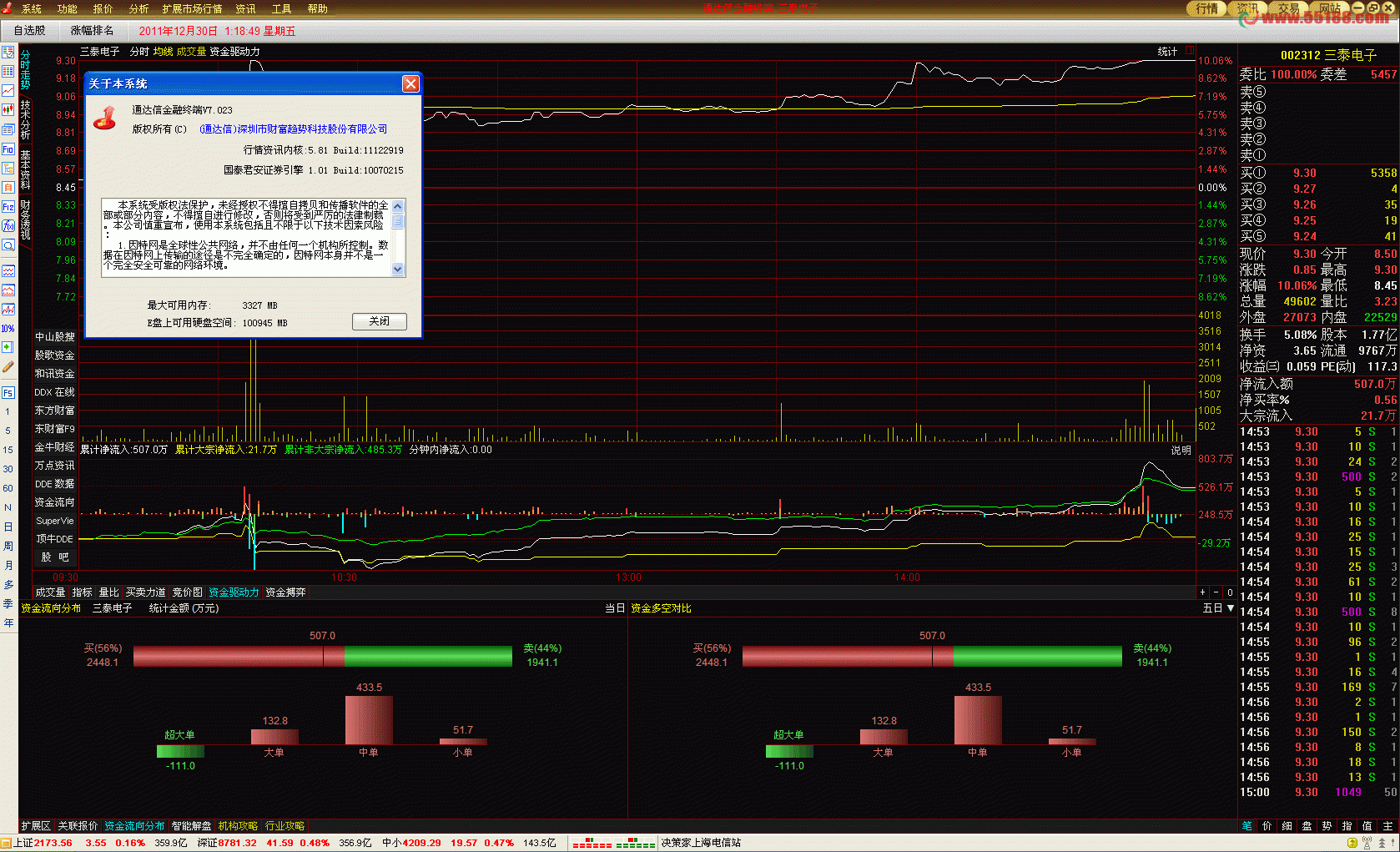Select the 笔 tab under tick list
This screenshot has height=852, width=1400.
pyautogui.click(x=1246, y=826)
